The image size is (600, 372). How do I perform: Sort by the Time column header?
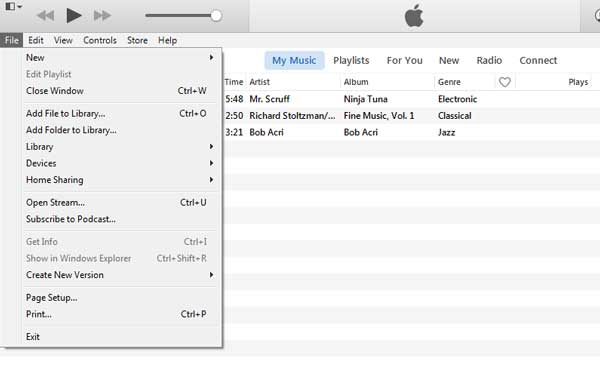point(234,82)
